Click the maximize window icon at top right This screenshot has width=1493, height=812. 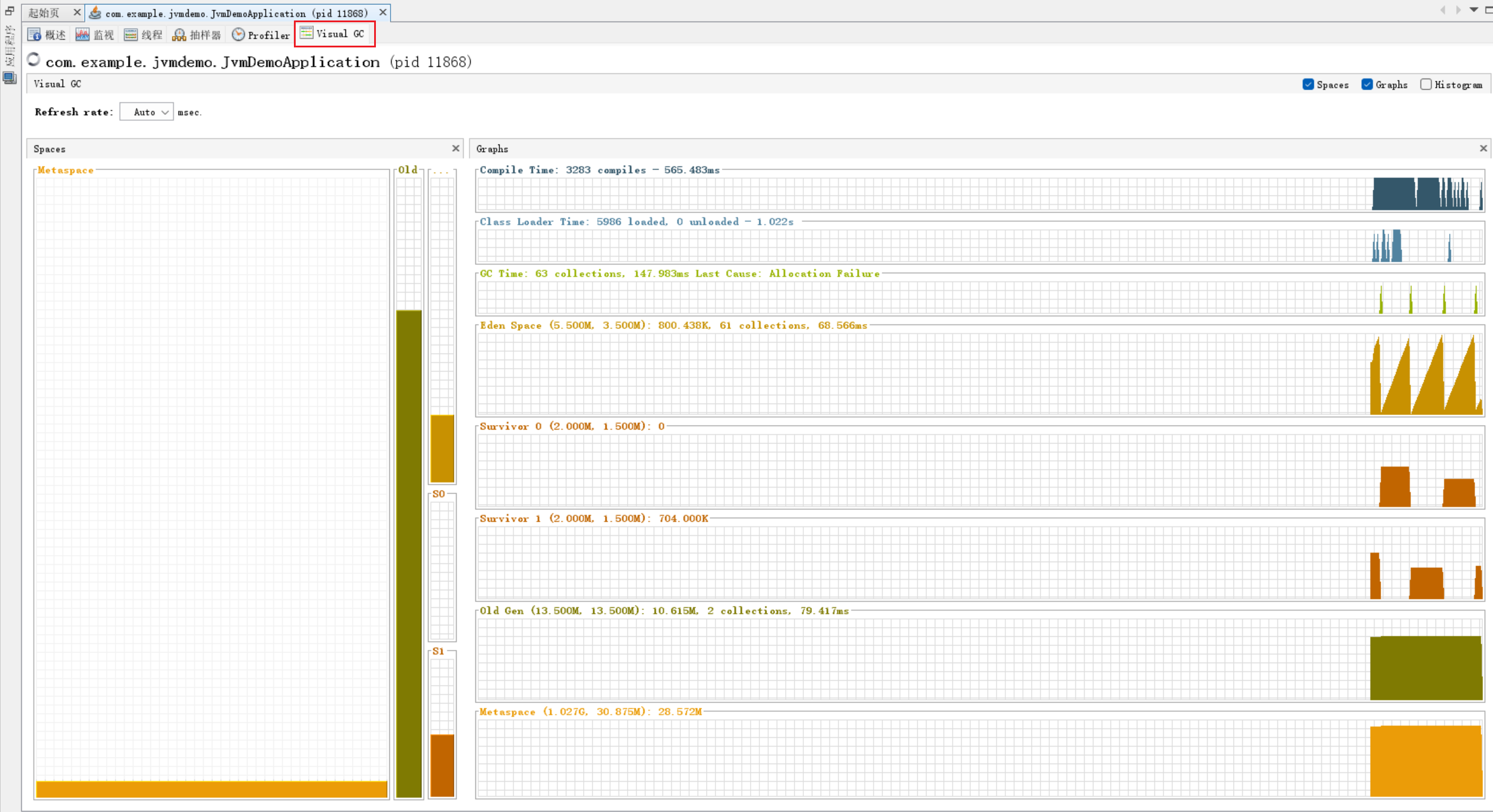coord(1489,9)
